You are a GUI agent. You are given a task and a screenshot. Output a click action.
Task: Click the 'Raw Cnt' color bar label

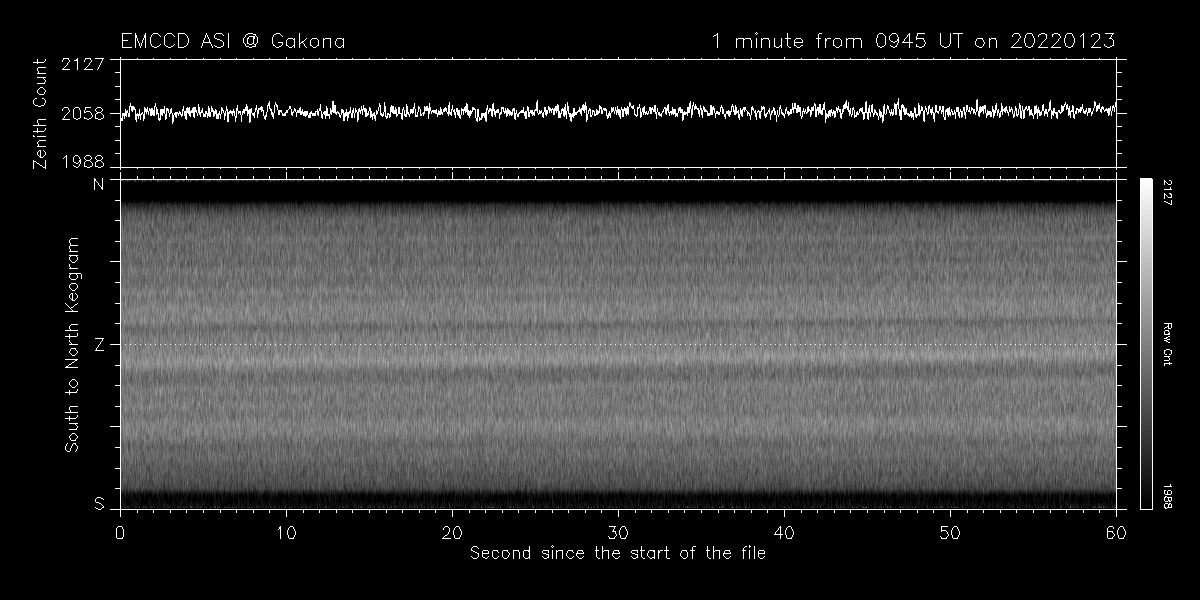coord(1167,344)
